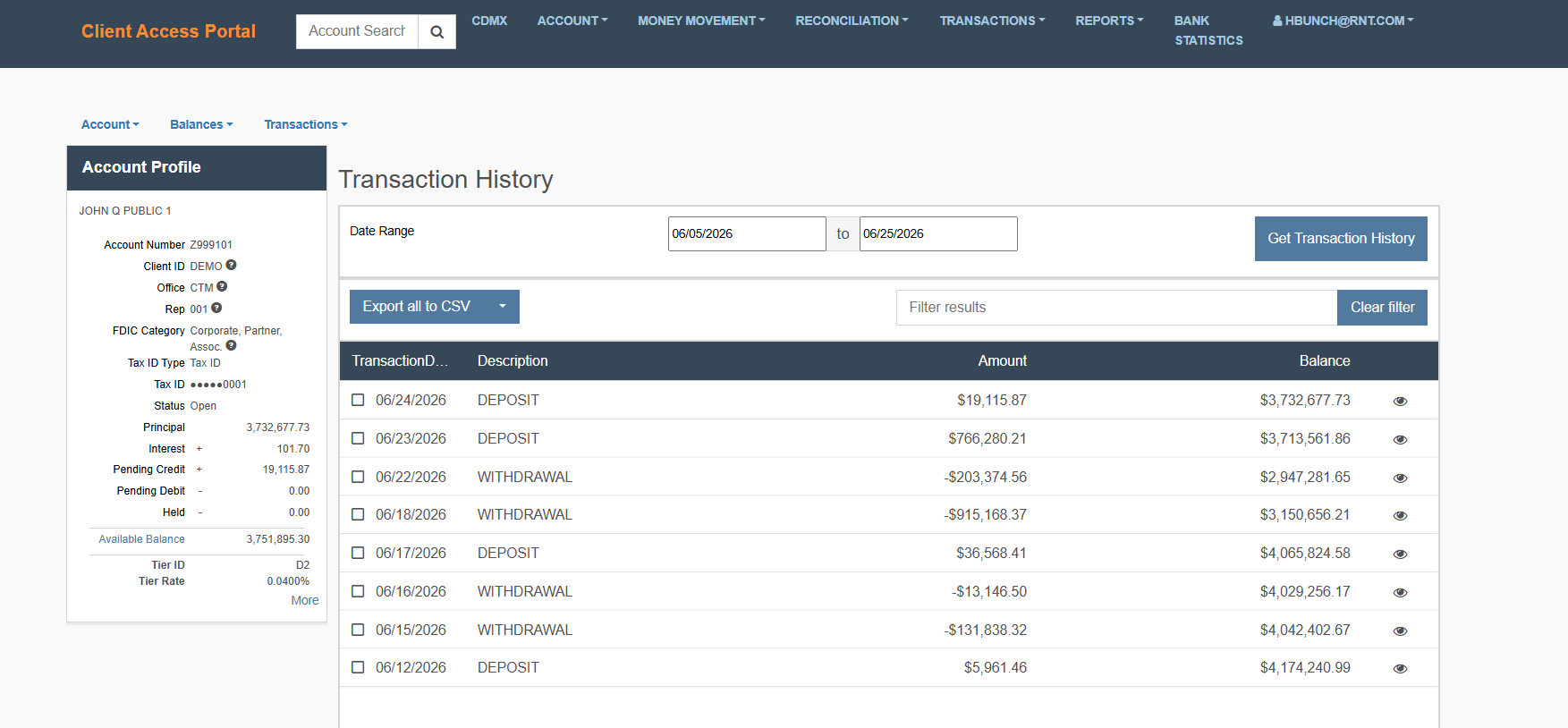
Task: Expand the Account dropdown in top navbar
Action: click(x=572, y=21)
